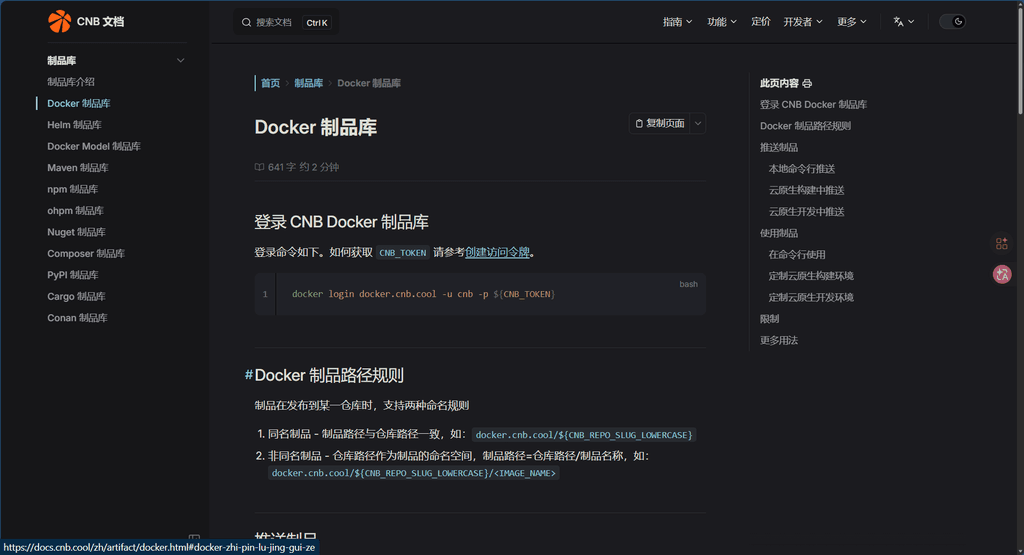This screenshot has width=1024, height=555.
Task: Open the 定价 page
Action: pos(761,22)
